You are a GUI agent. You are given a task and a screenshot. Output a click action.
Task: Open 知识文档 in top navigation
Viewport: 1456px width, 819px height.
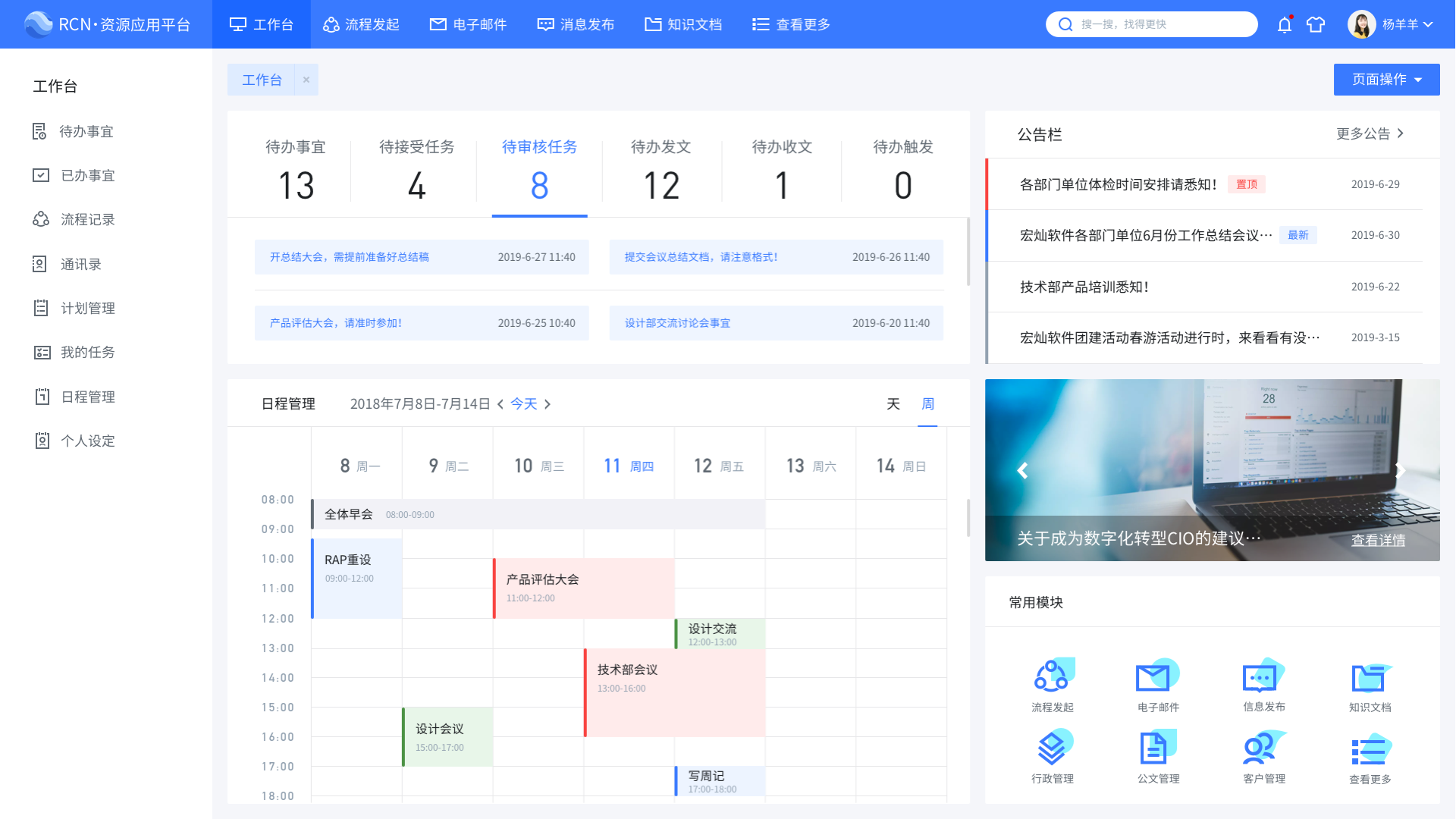tap(683, 24)
